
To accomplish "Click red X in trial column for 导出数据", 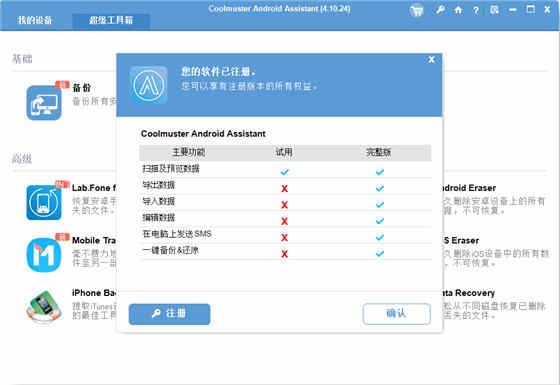I will point(284,188).
